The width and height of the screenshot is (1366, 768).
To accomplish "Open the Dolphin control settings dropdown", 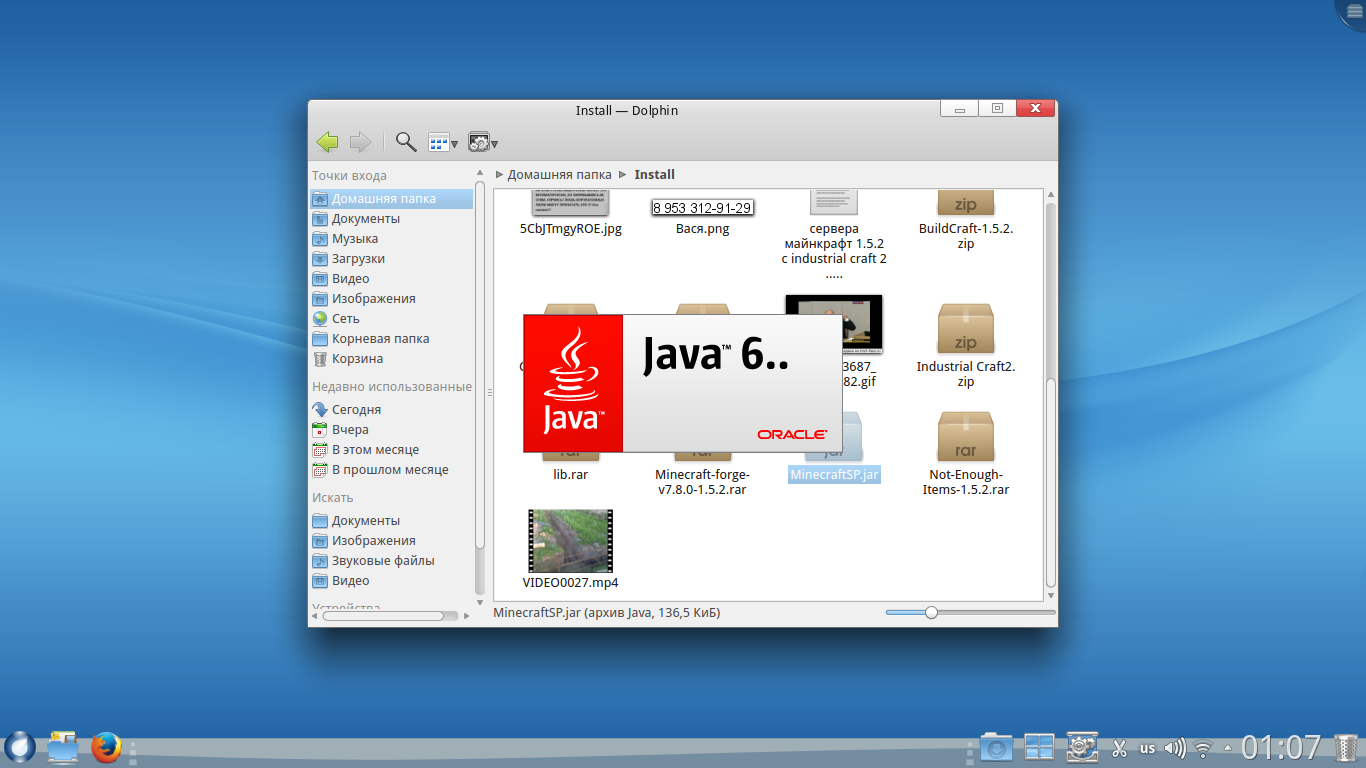I will tap(483, 143).
